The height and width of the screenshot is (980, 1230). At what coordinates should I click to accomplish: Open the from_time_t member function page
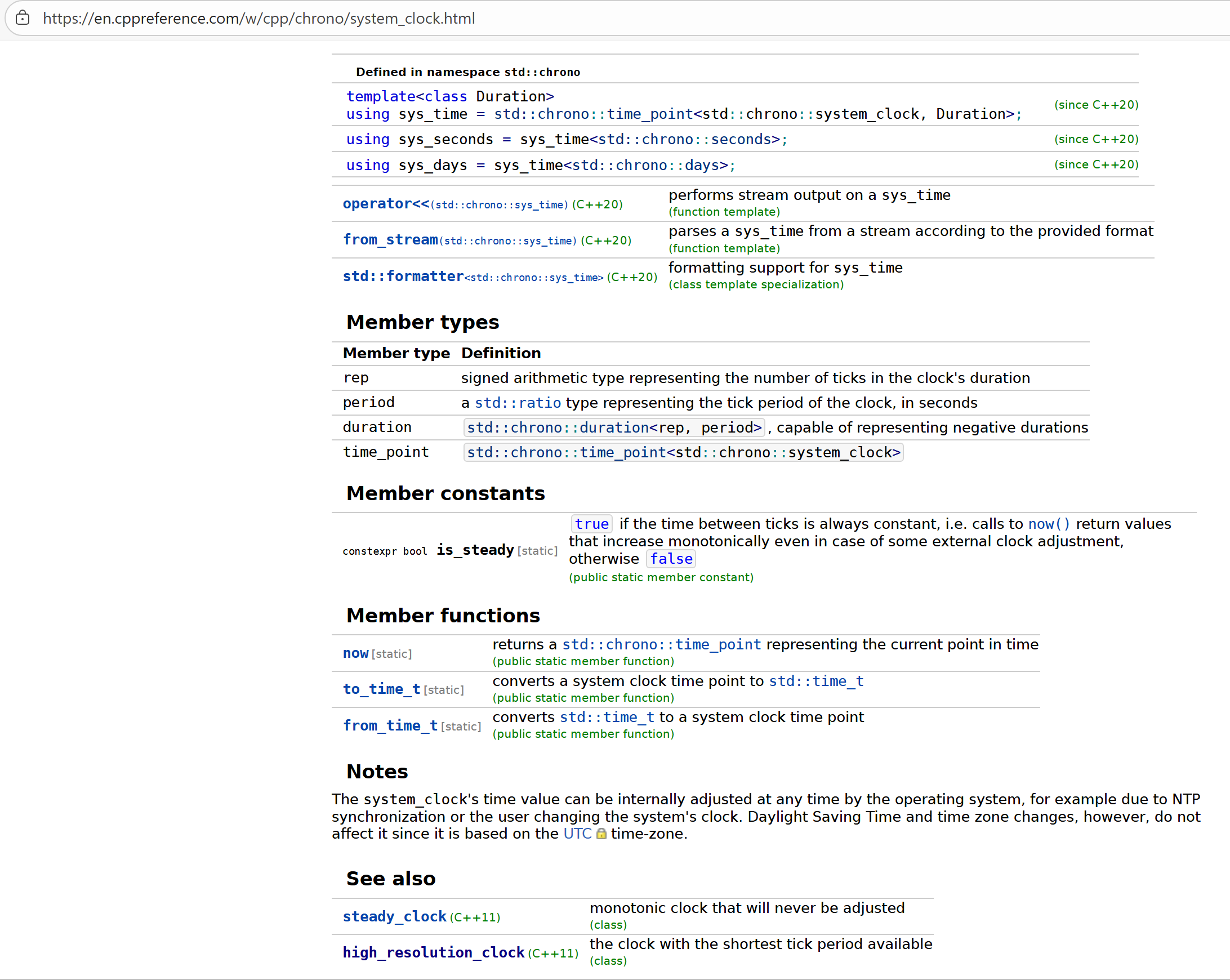[390, 725]
